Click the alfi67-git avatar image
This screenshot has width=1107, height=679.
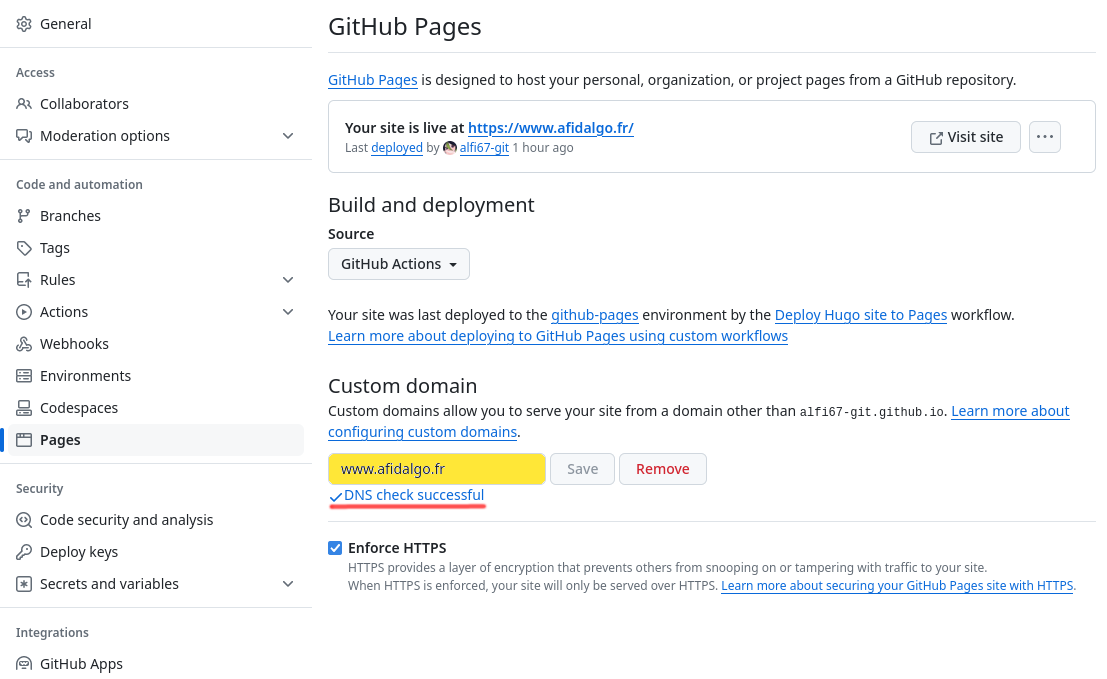pos(450,148)
